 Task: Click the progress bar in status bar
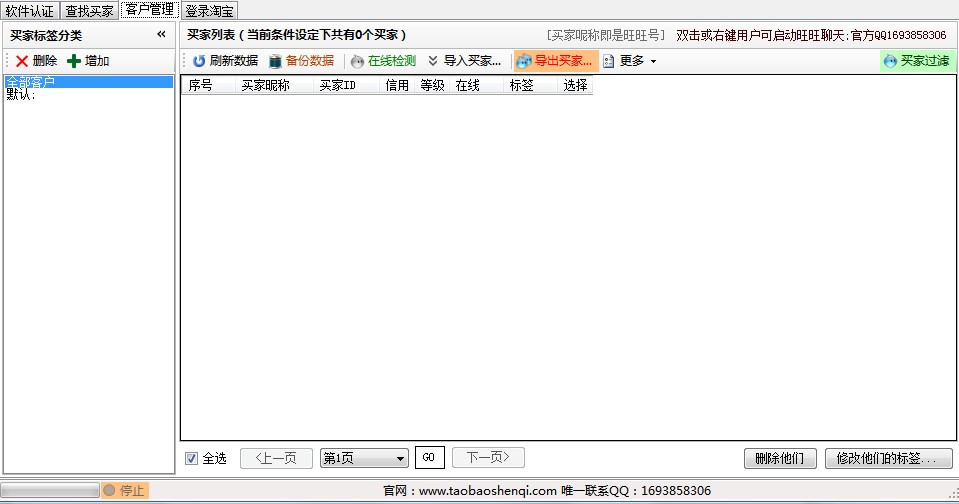click(50, 491)
